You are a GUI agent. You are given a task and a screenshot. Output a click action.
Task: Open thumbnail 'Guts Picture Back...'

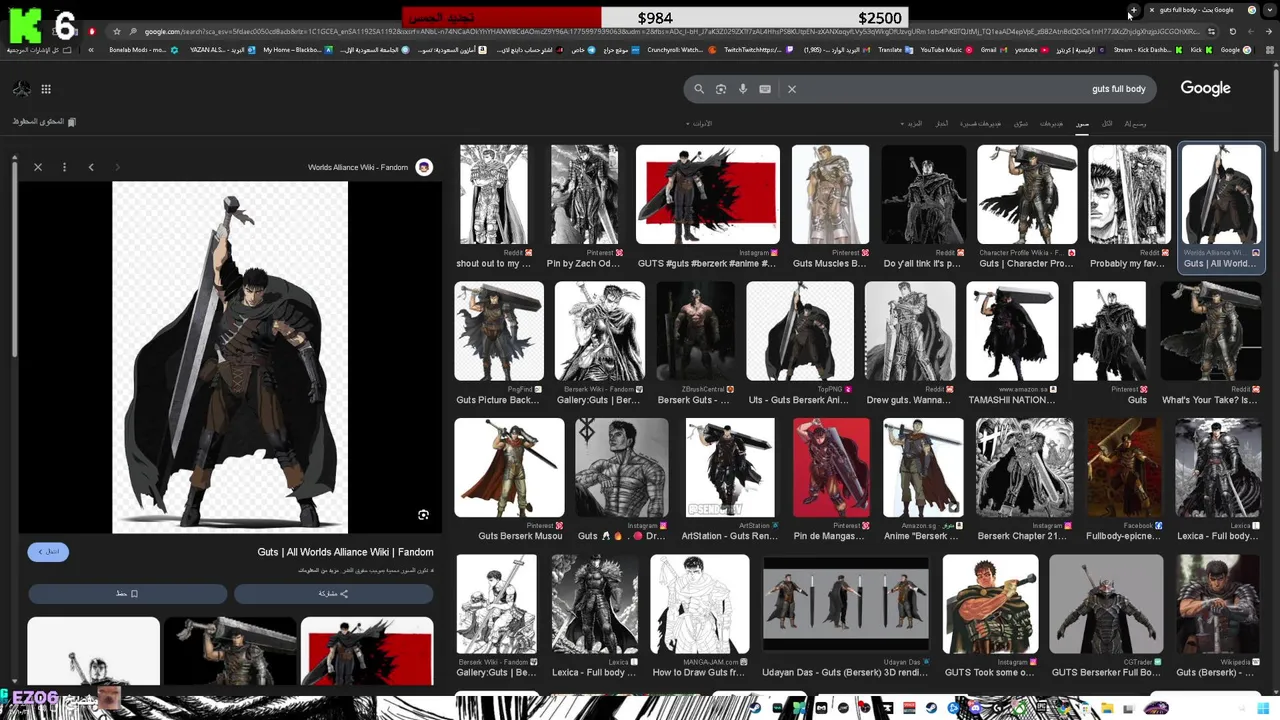[499, 331]
